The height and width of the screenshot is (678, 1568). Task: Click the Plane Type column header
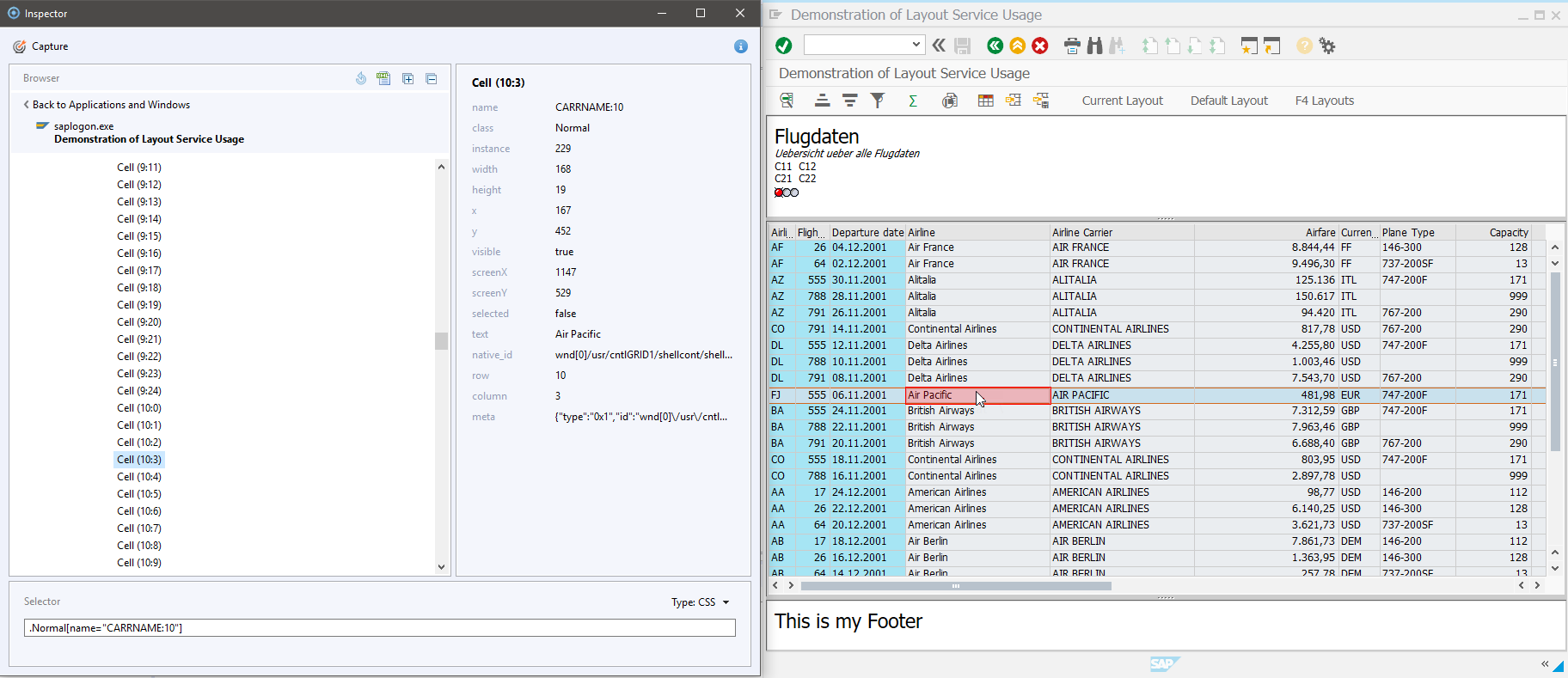1418,232
